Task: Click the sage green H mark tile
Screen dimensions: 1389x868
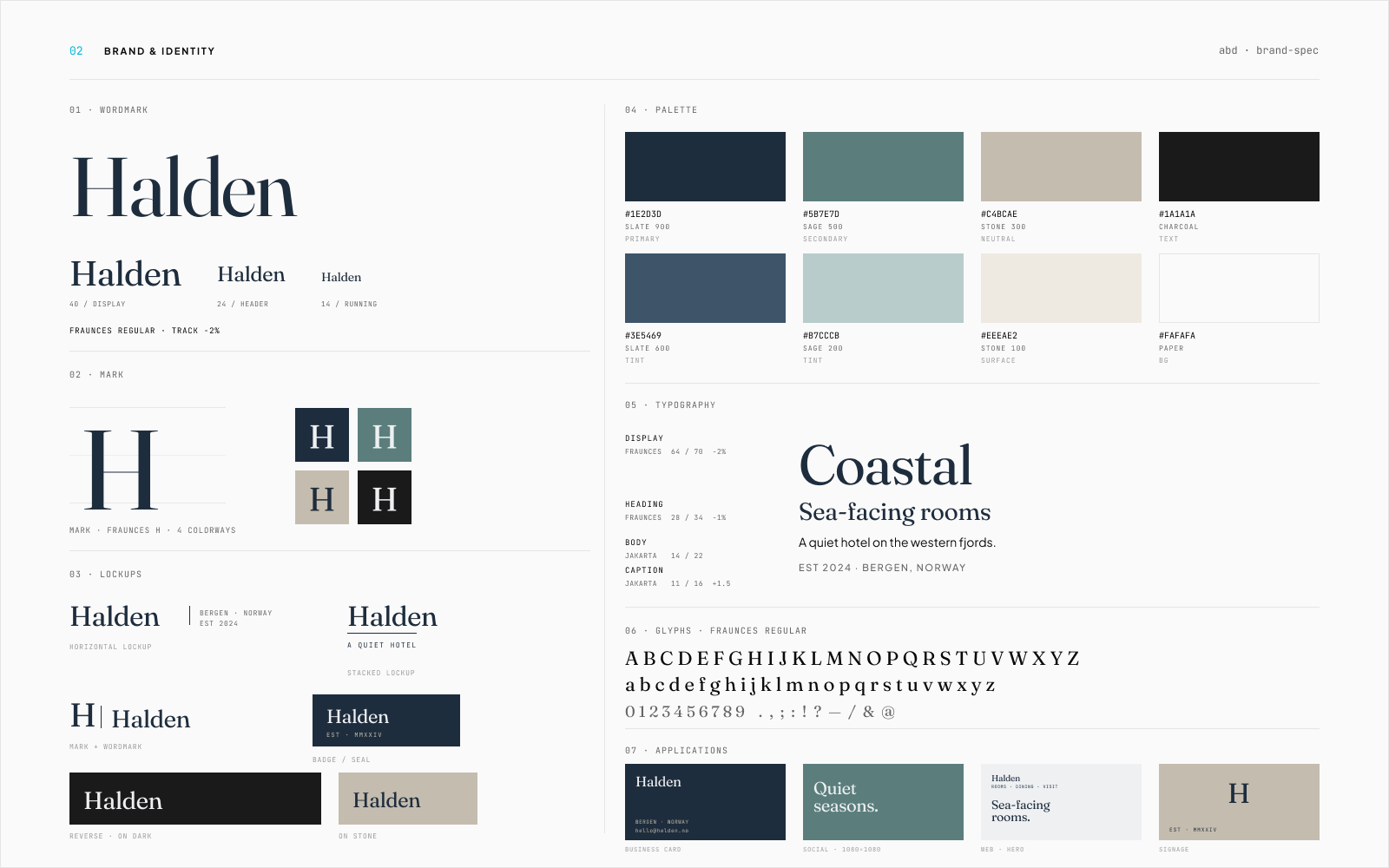Action: [385, 435]
